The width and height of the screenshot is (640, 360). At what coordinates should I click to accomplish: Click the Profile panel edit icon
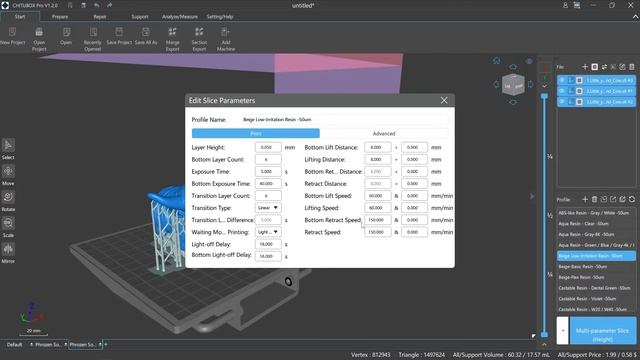tap(622, 199)
